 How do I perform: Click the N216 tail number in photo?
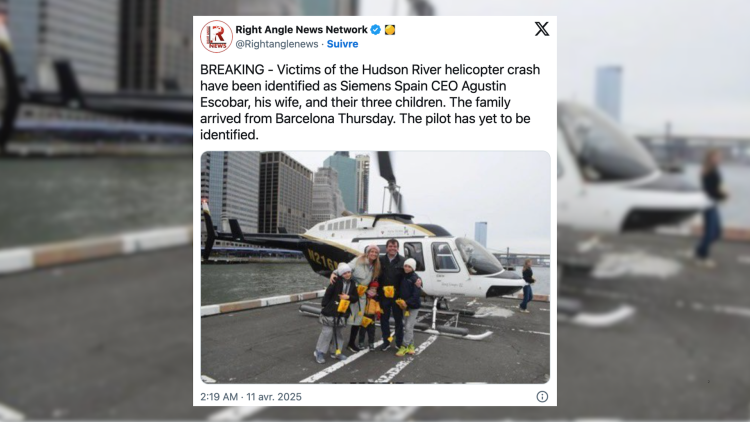coord(322,259)
